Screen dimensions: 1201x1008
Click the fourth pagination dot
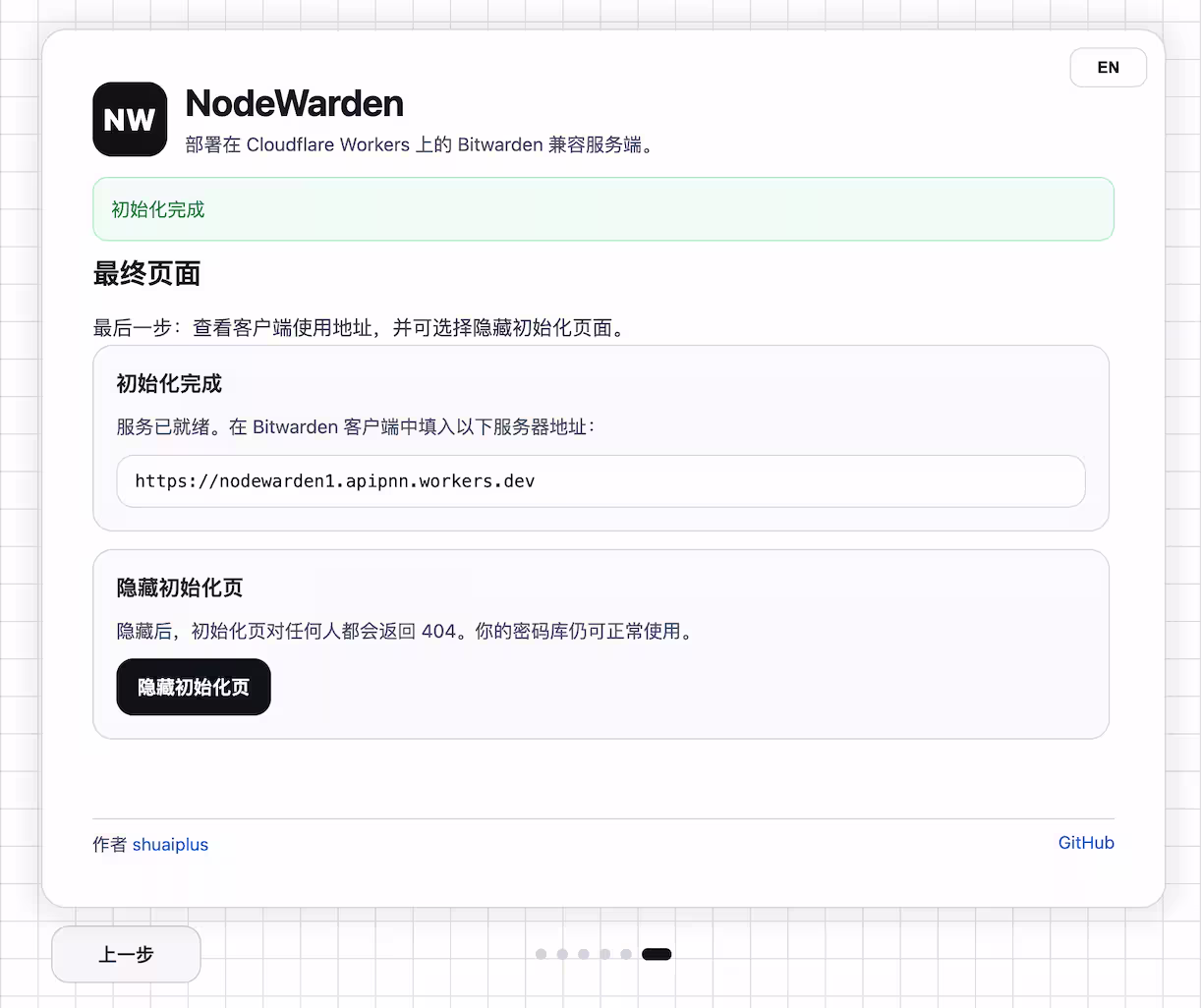coord(605,954)
